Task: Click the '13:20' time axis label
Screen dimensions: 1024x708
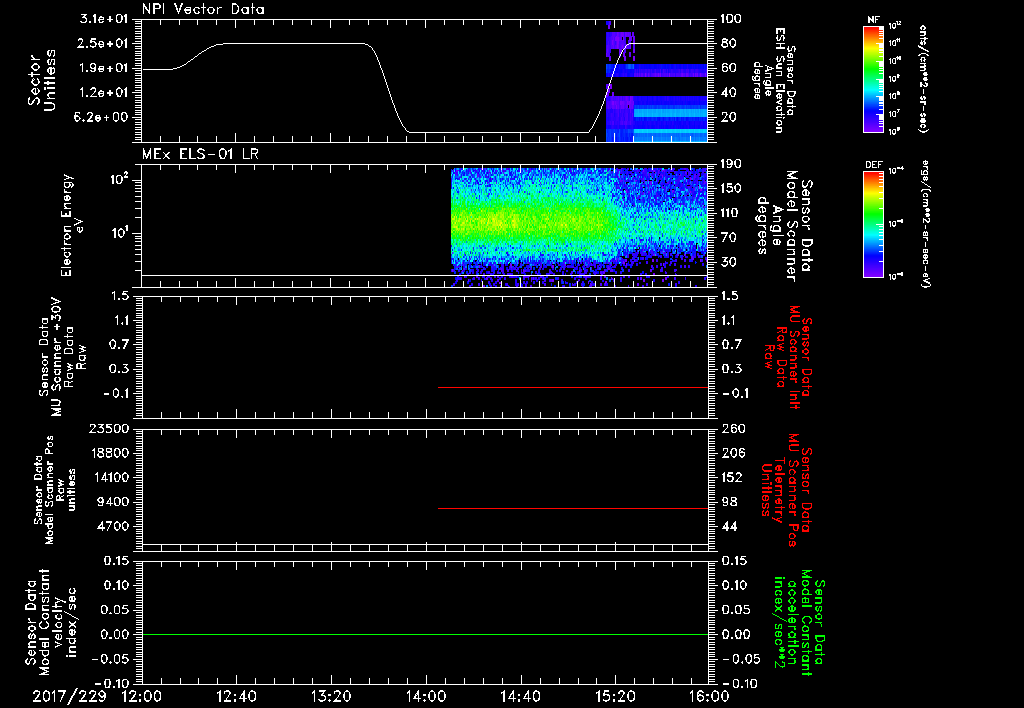Action: click(x=331, y=696)
